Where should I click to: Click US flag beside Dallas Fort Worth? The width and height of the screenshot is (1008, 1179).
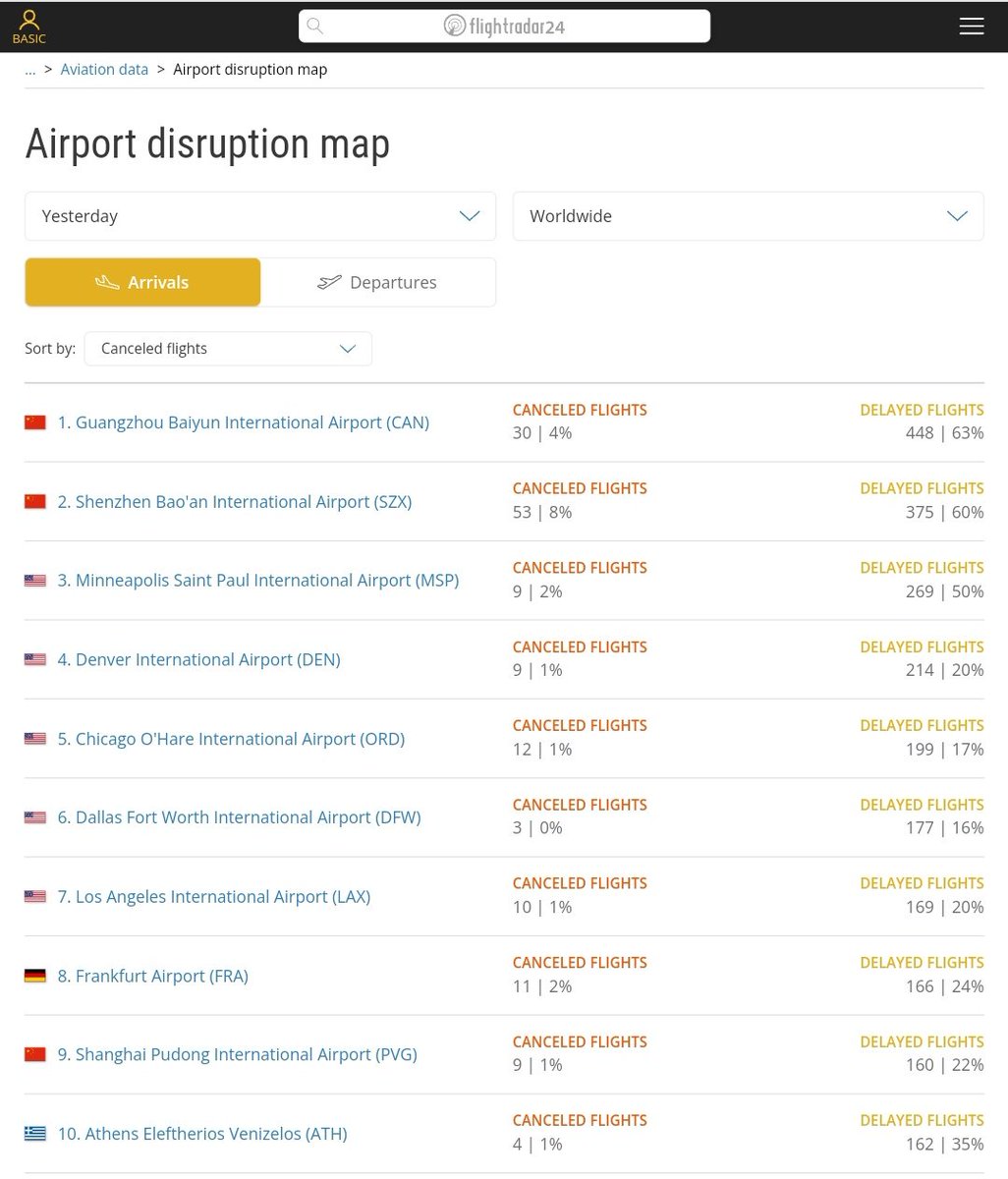(35, 817)
